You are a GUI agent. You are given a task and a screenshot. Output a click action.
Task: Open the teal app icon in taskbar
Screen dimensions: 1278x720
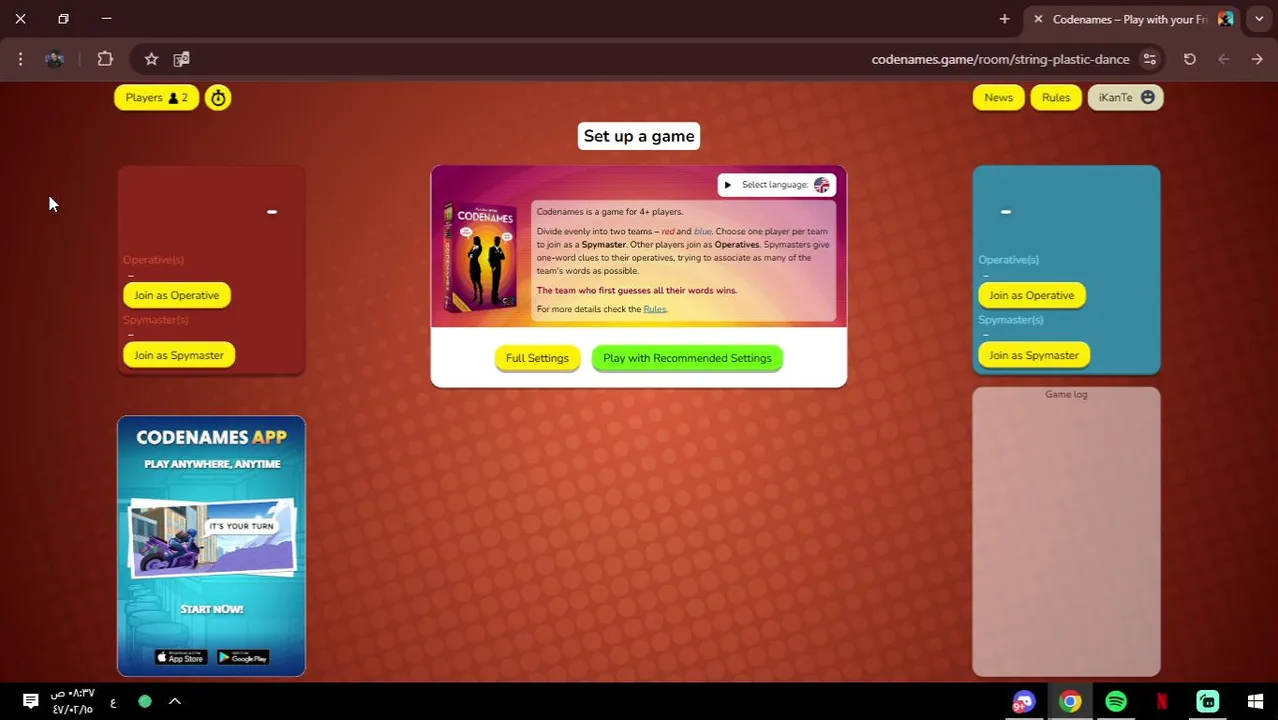(1208, 702)
